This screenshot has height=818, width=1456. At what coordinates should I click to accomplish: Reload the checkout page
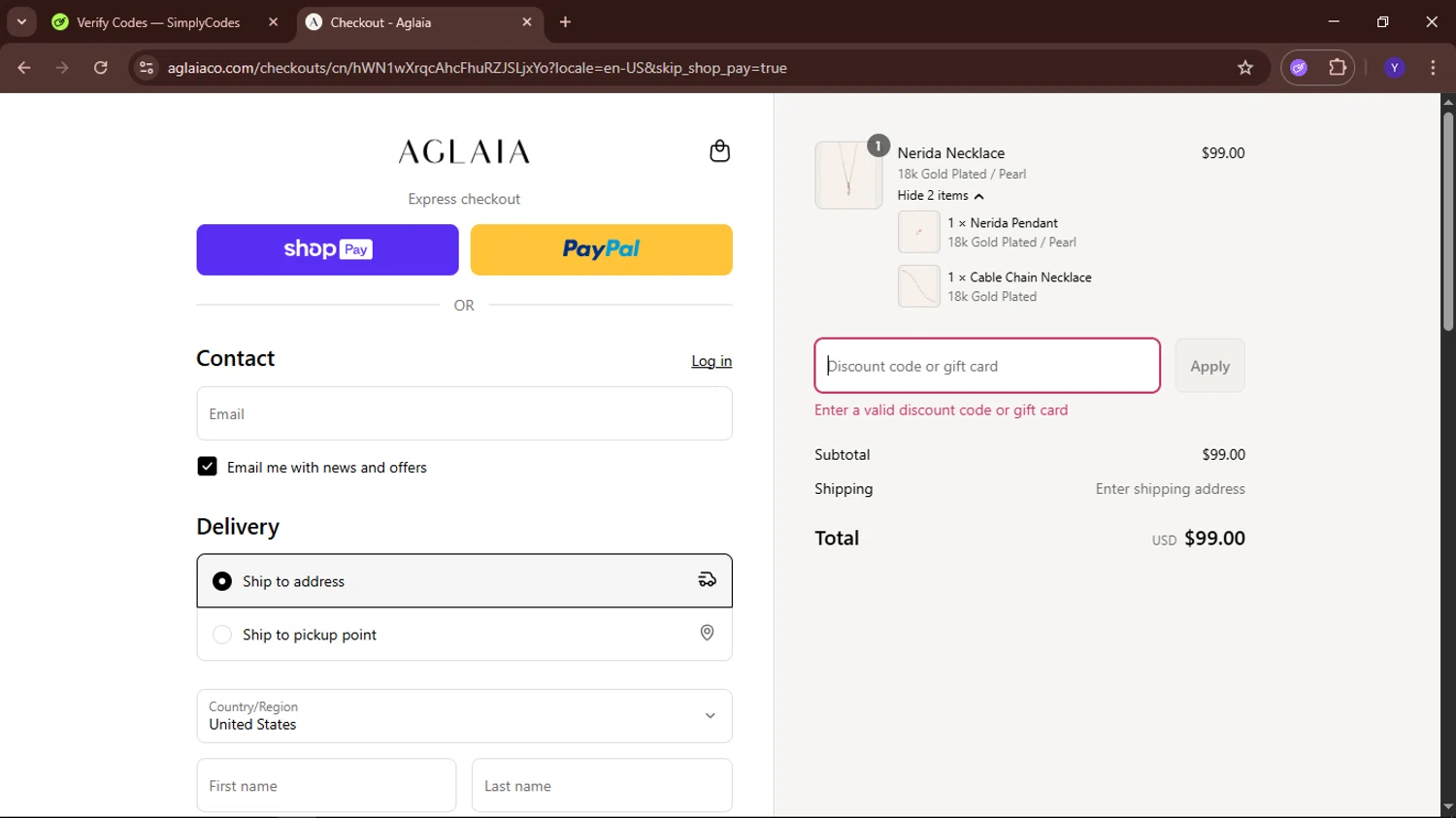pyautogui.click(x=101, y=68)
